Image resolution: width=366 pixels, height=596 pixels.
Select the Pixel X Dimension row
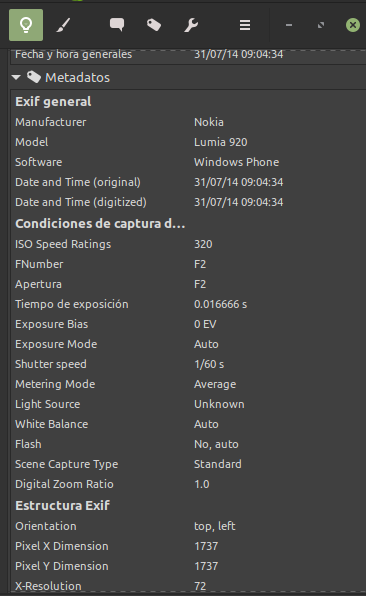188,546
